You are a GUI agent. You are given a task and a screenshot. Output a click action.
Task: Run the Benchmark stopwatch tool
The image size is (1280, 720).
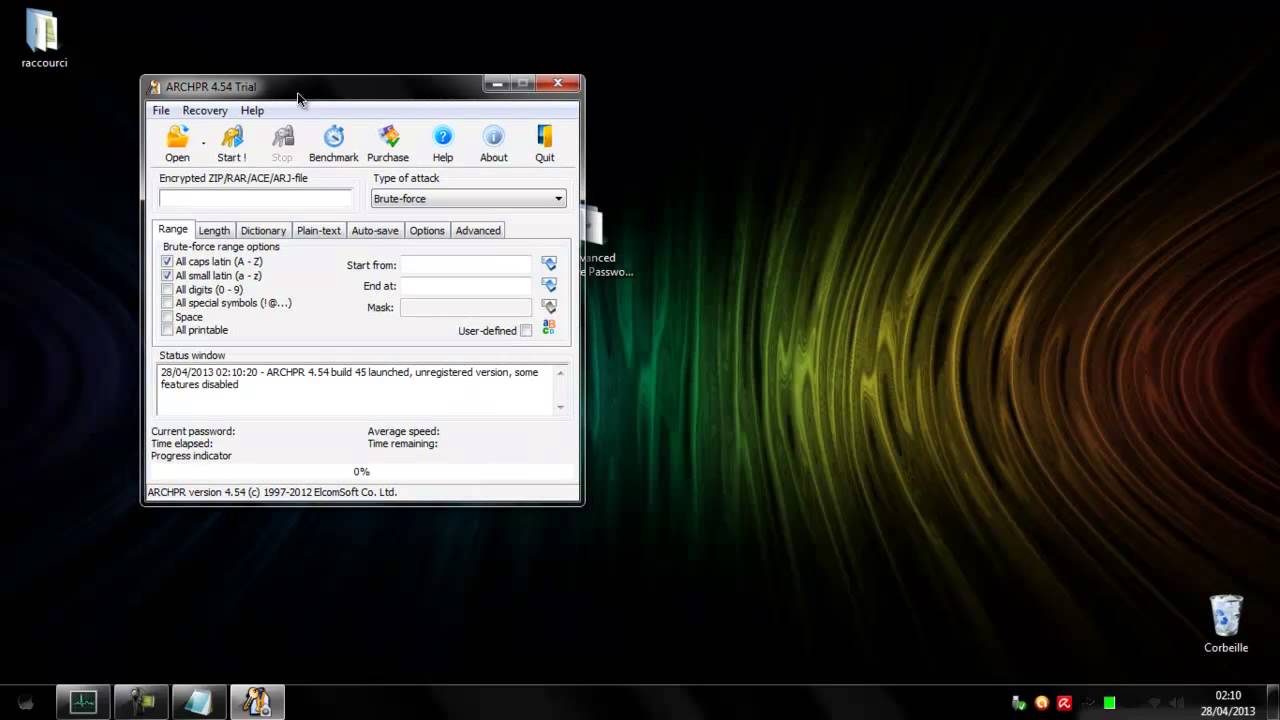[333, 138]
